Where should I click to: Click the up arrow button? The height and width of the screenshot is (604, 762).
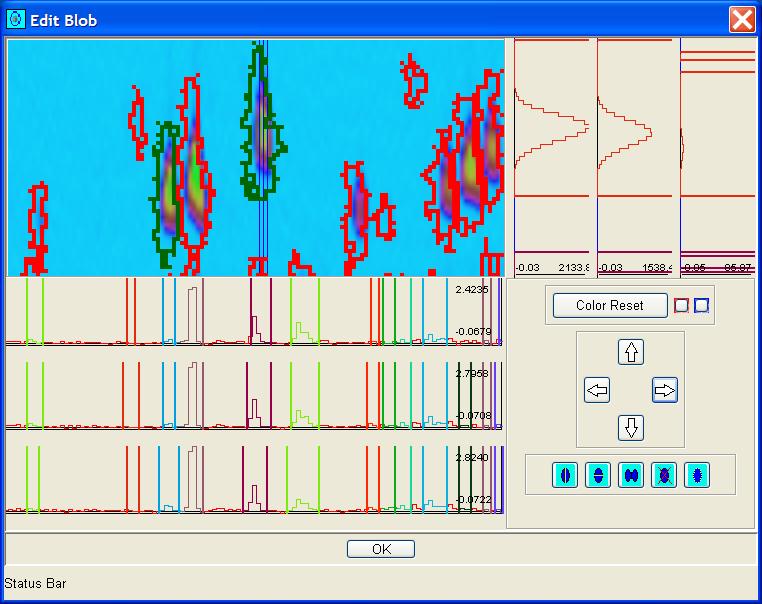click(x=631, y=352)
